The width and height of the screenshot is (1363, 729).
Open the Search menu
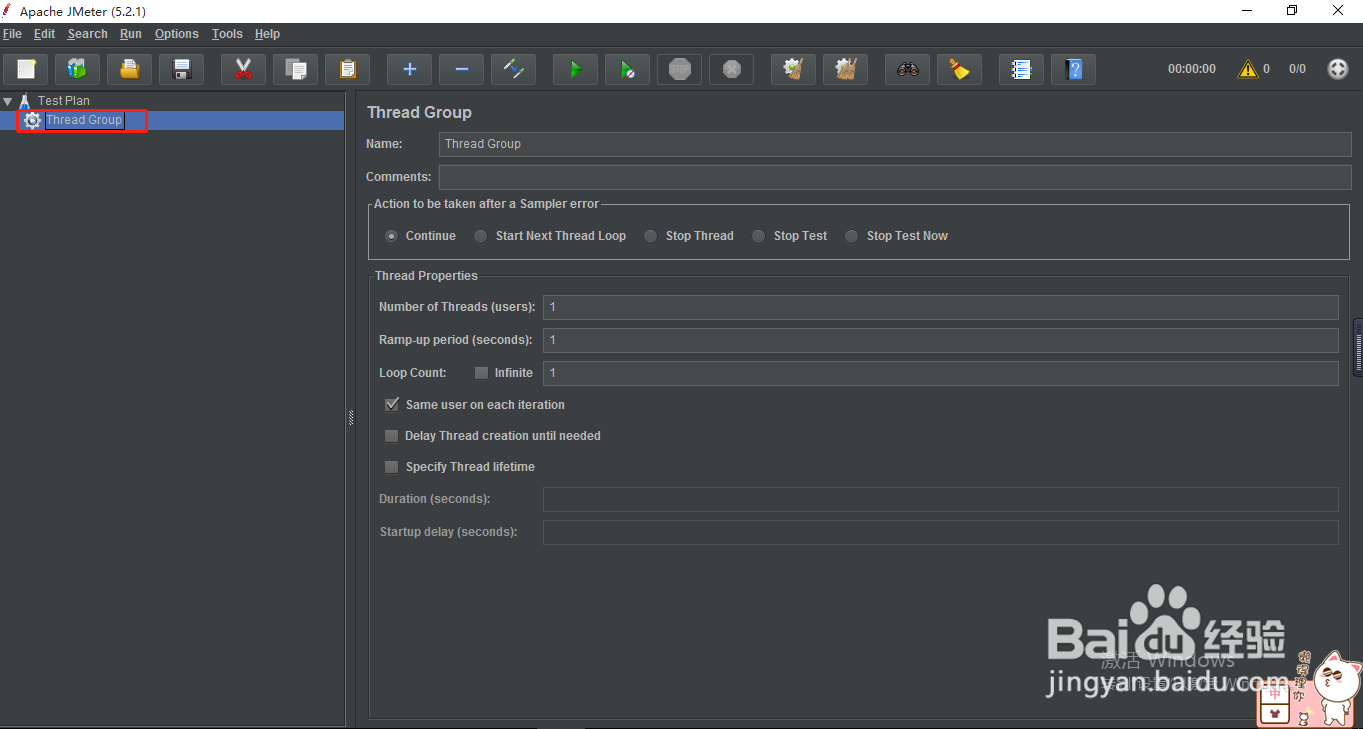[87, 34]
